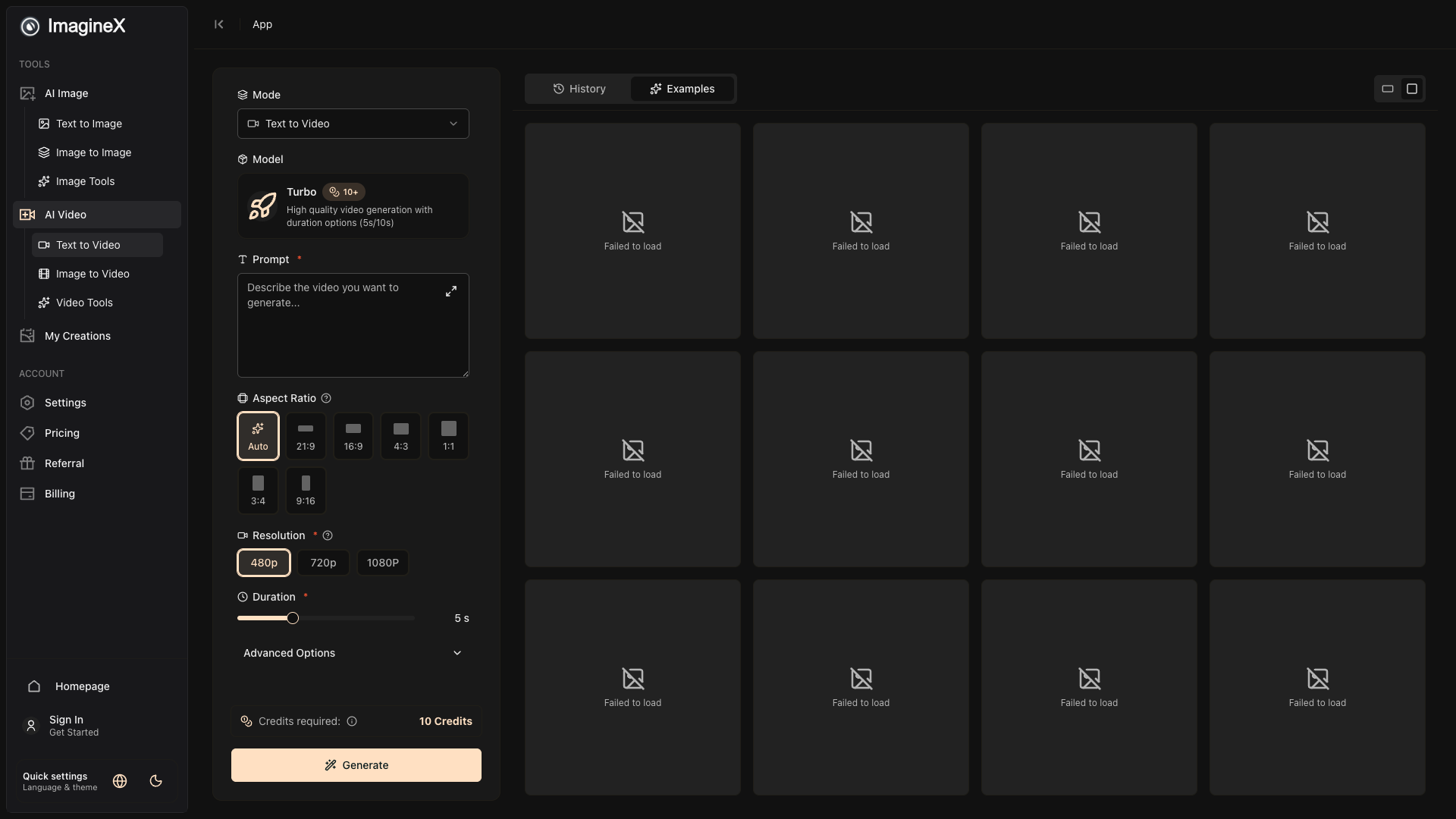The image size is (1456, 819).
Task: Open Text to Image tool
Action: click(x=97, y=124)
